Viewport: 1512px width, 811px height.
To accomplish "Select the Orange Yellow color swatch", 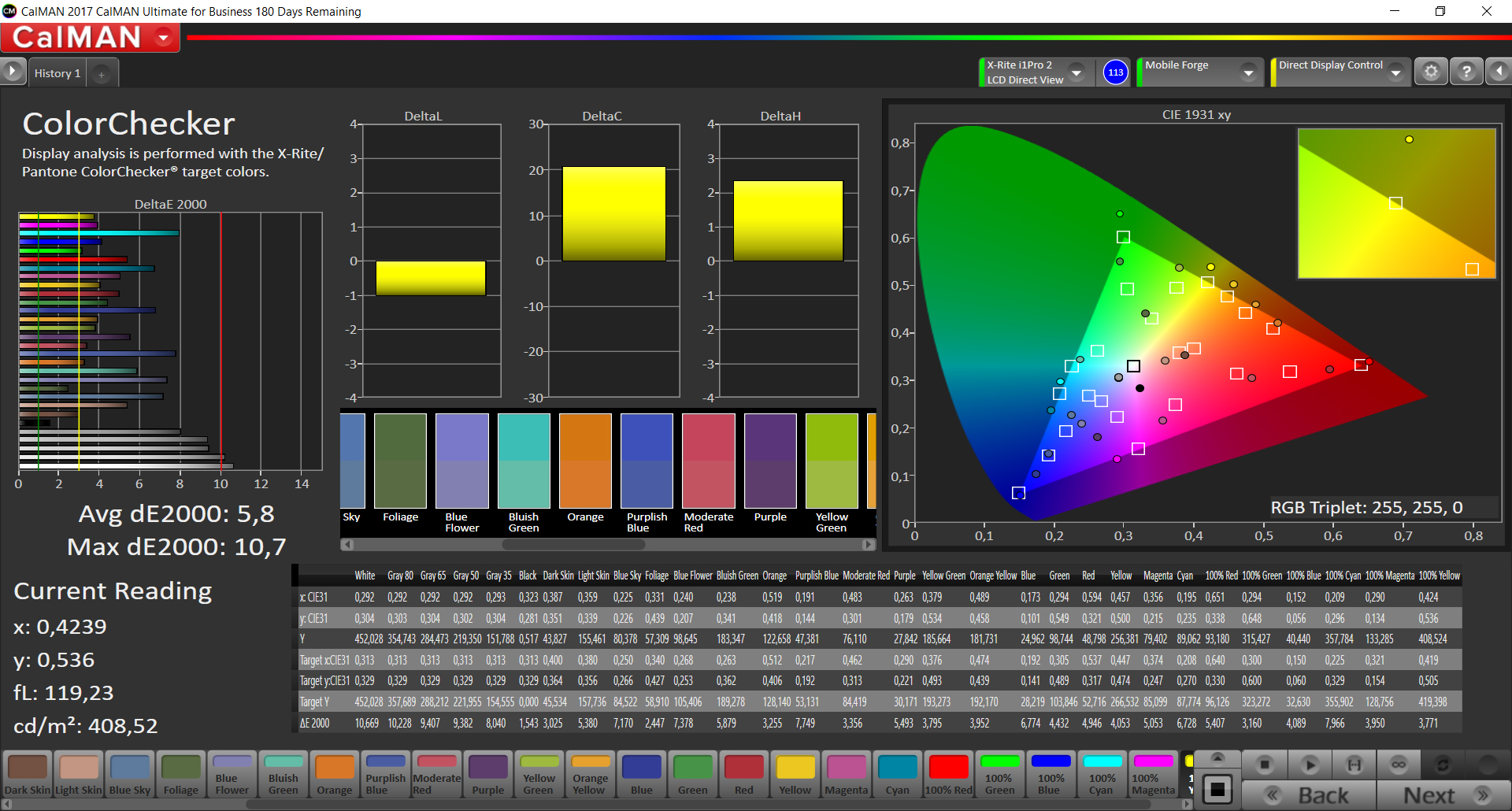I will point(590,774).
